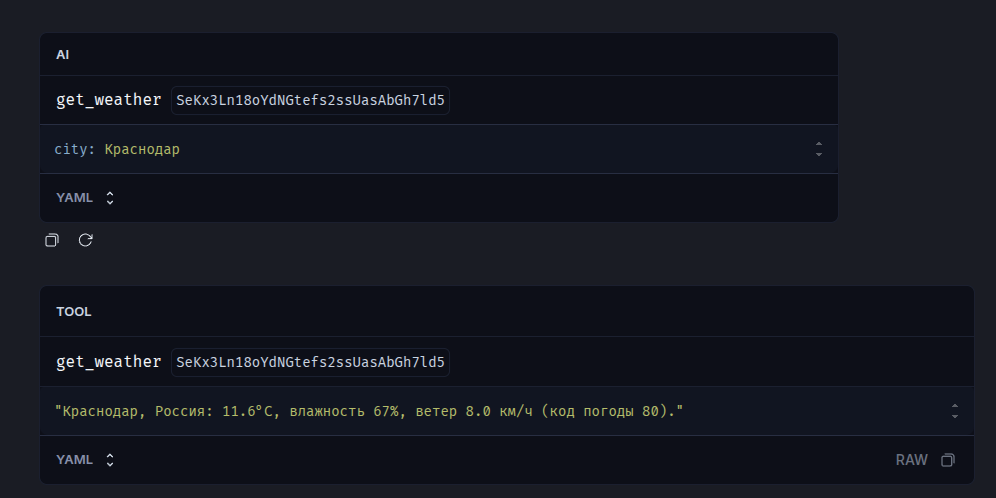This screenshot has width=996, height=498.
Task: Click the tool call ID badge in the AI card
Action: tap(311, 100)
